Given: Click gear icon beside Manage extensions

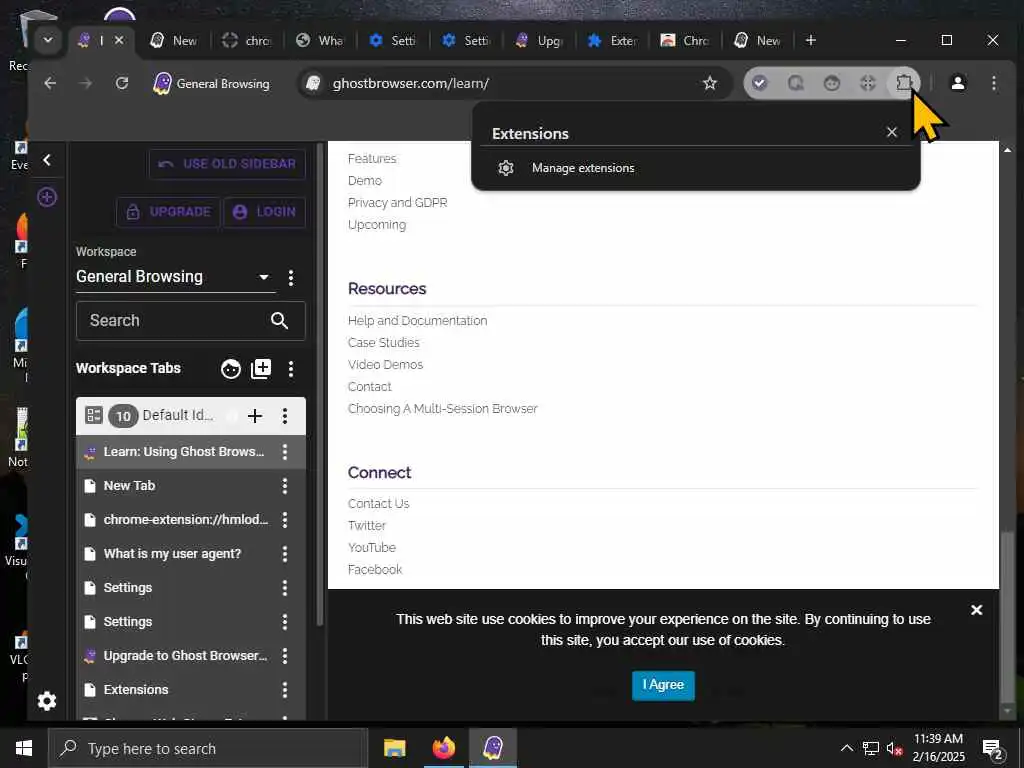Looking at the screenshot, I should click(x=505, y=168).
